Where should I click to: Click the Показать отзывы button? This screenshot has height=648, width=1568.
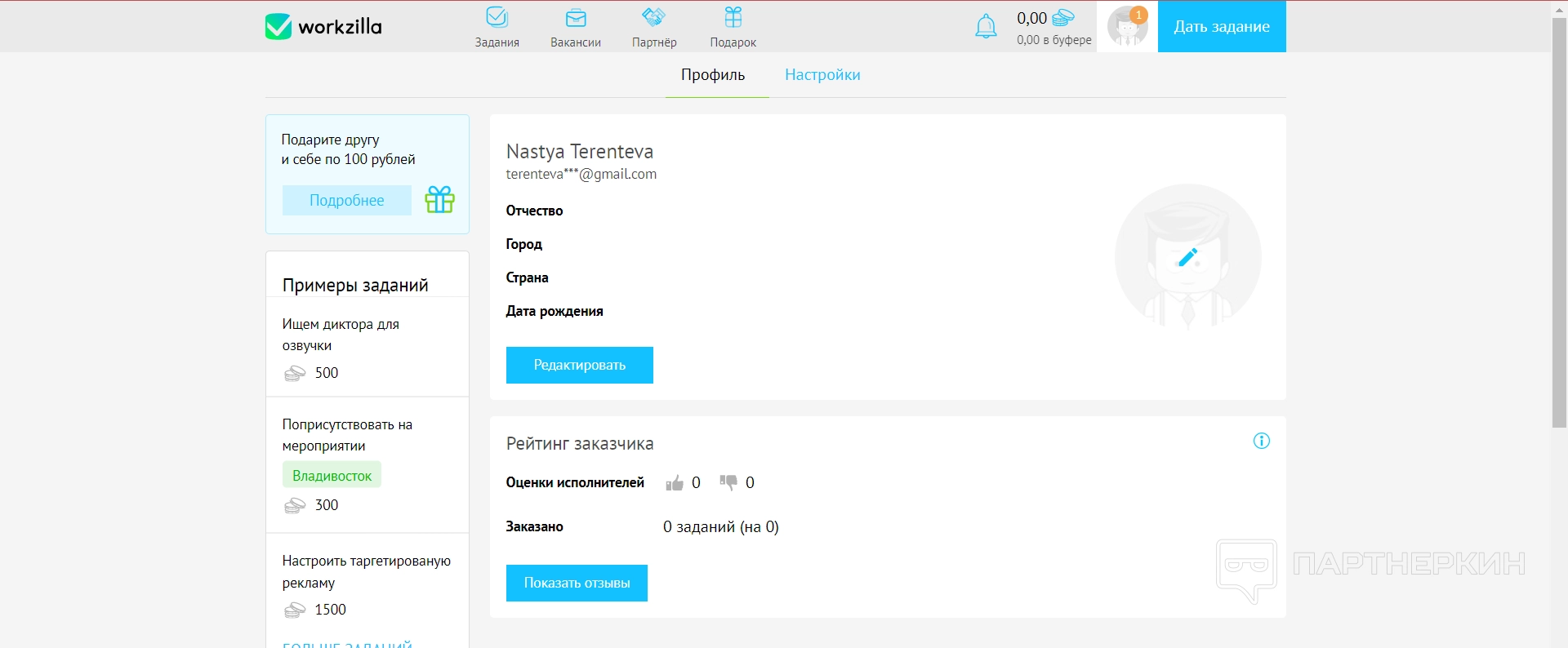[577, 583]
